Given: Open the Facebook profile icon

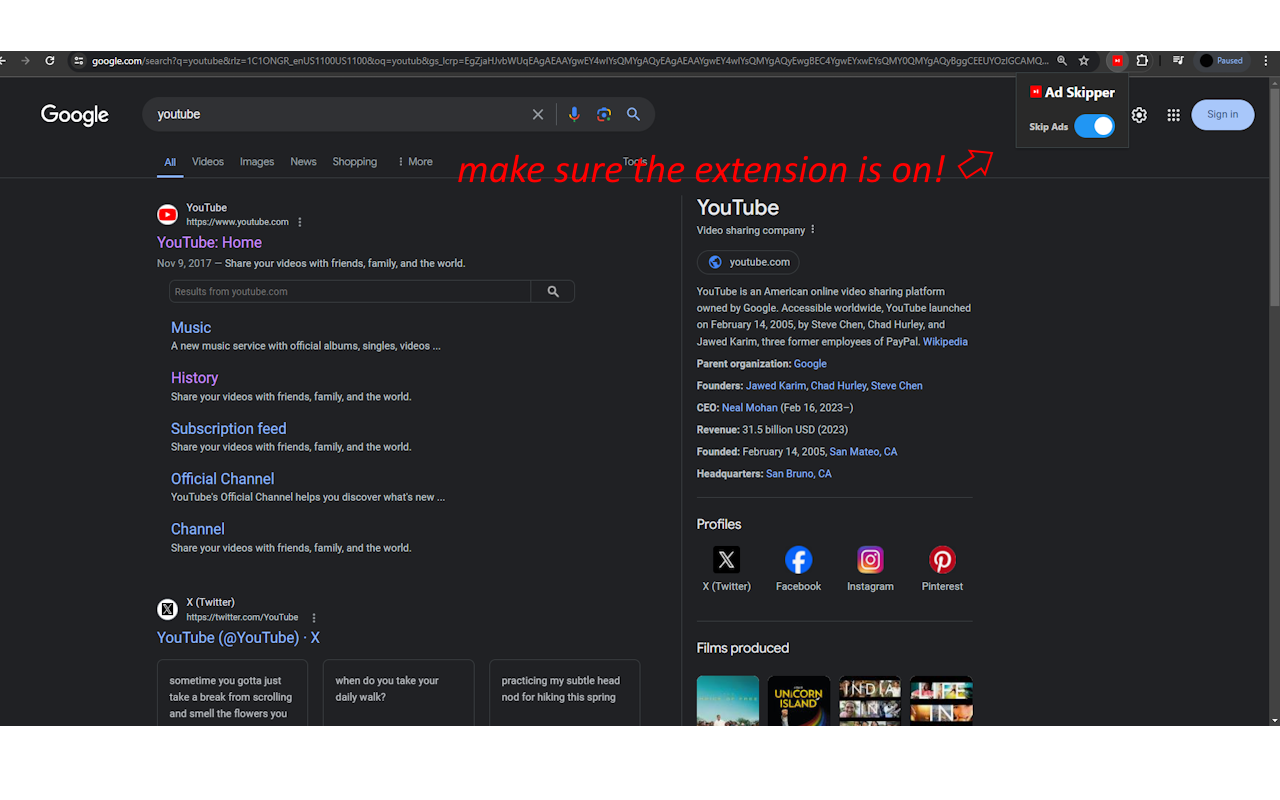Looking at the screenshot, I should click(x=798, y=560).
